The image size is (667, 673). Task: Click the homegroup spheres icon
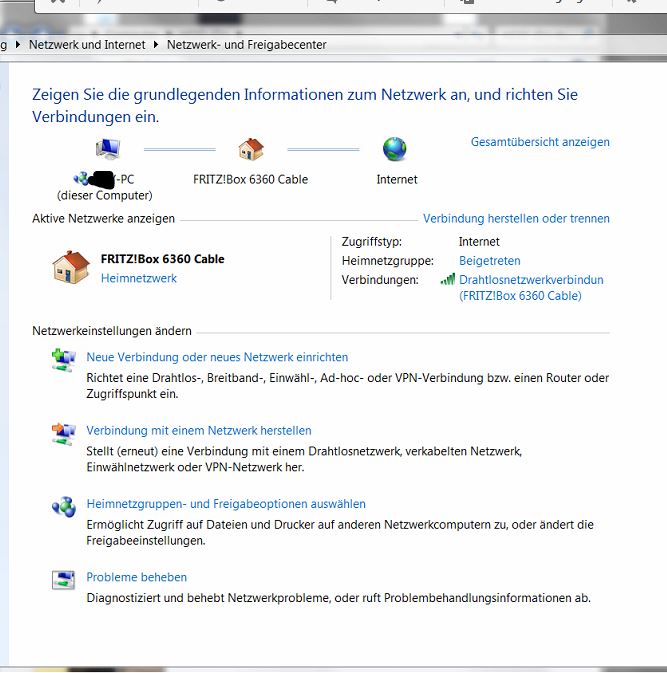64,507
